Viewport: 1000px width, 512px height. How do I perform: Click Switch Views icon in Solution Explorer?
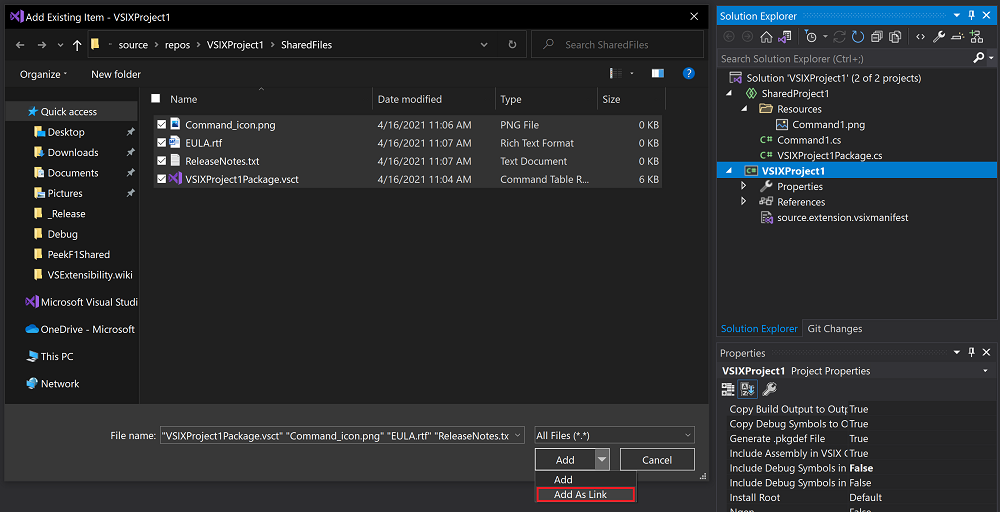(x=786, y=37)
